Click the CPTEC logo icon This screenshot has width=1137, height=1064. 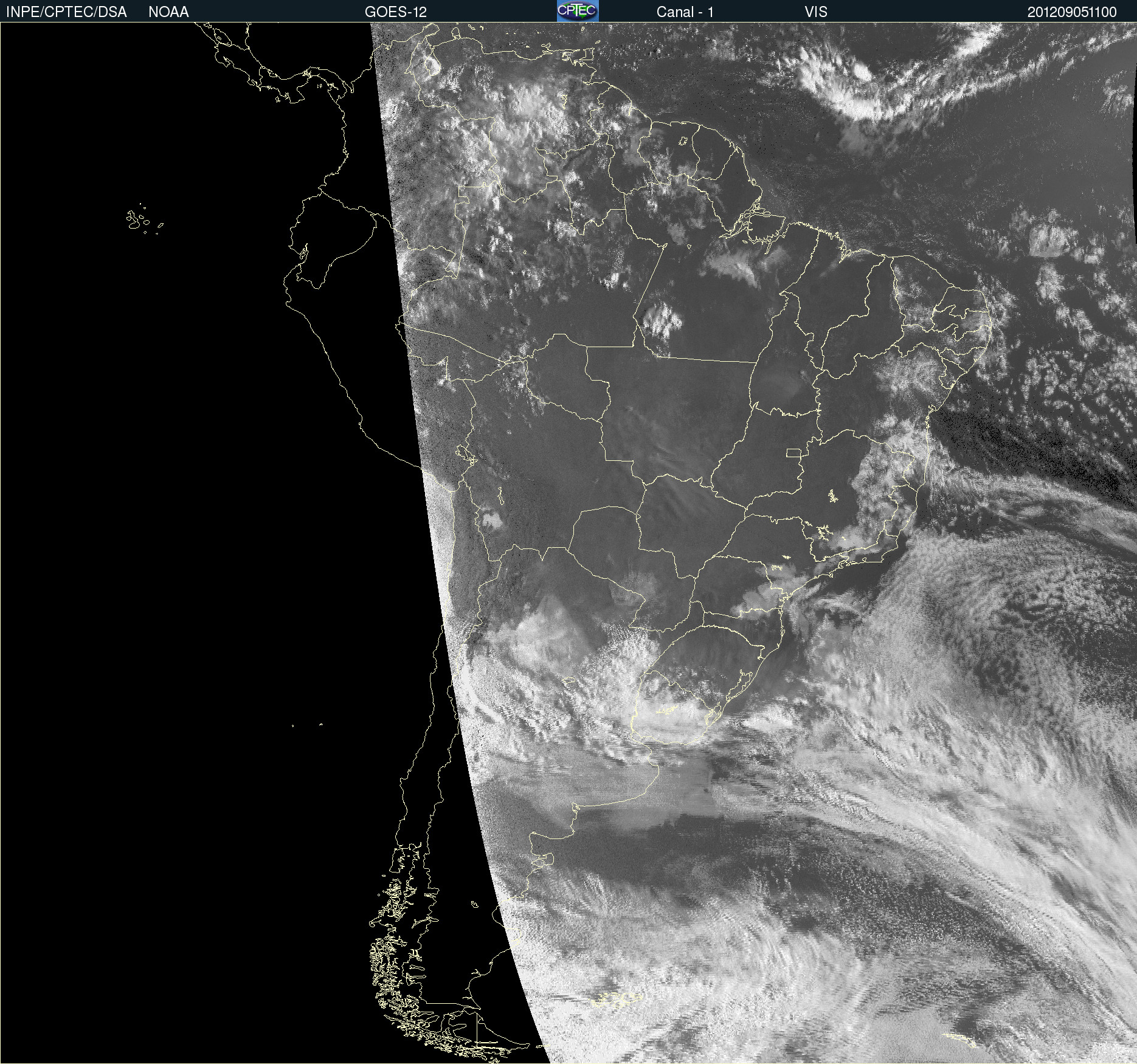coord(578,11)
